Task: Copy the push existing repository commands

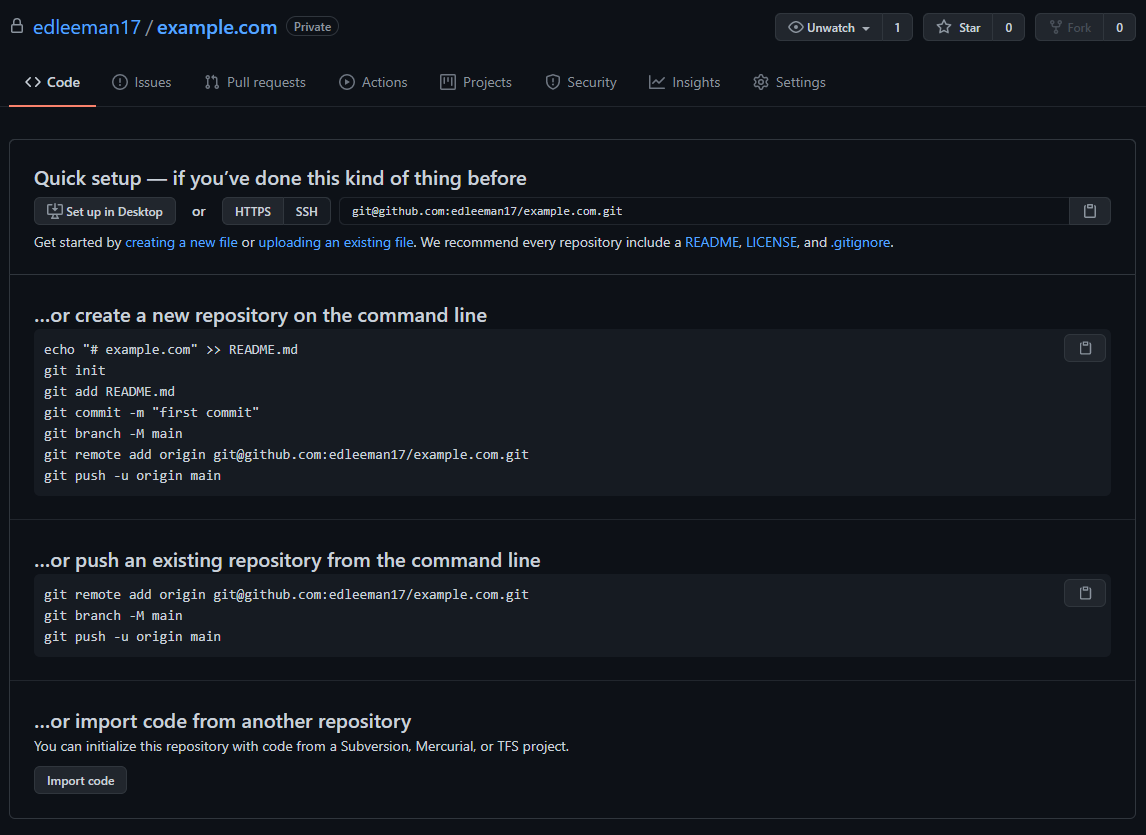Action: (1085, 593)
